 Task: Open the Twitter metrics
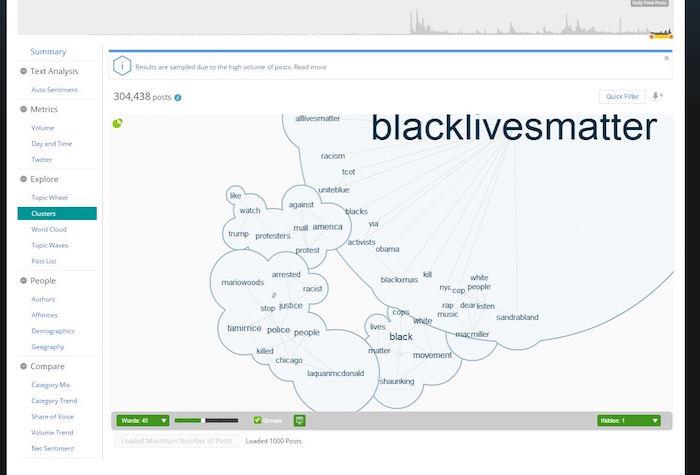click(x=42, y=159)
